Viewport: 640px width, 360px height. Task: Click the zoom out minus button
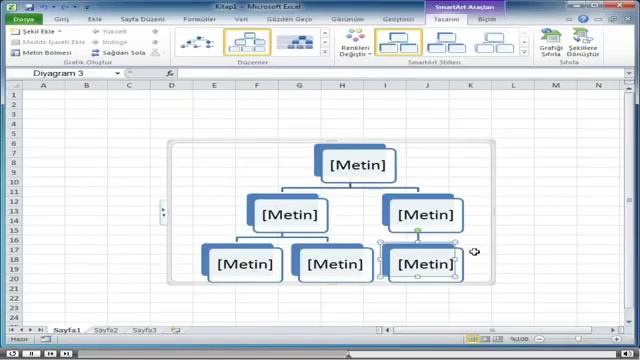tap(539, 339)
